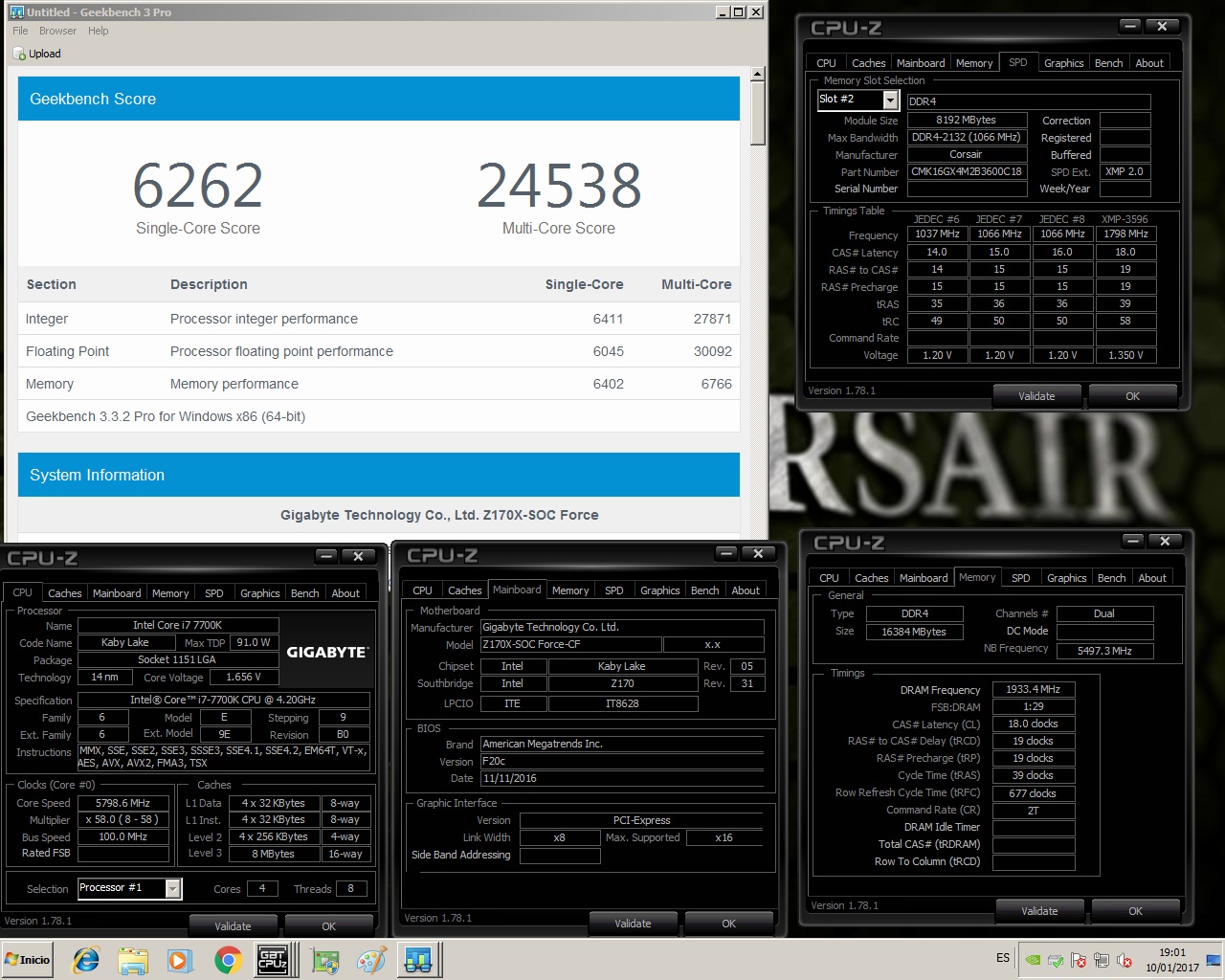Open About tab in CPU-Z SPD window
The image size is (1225, 980).
click(1149, 63)
